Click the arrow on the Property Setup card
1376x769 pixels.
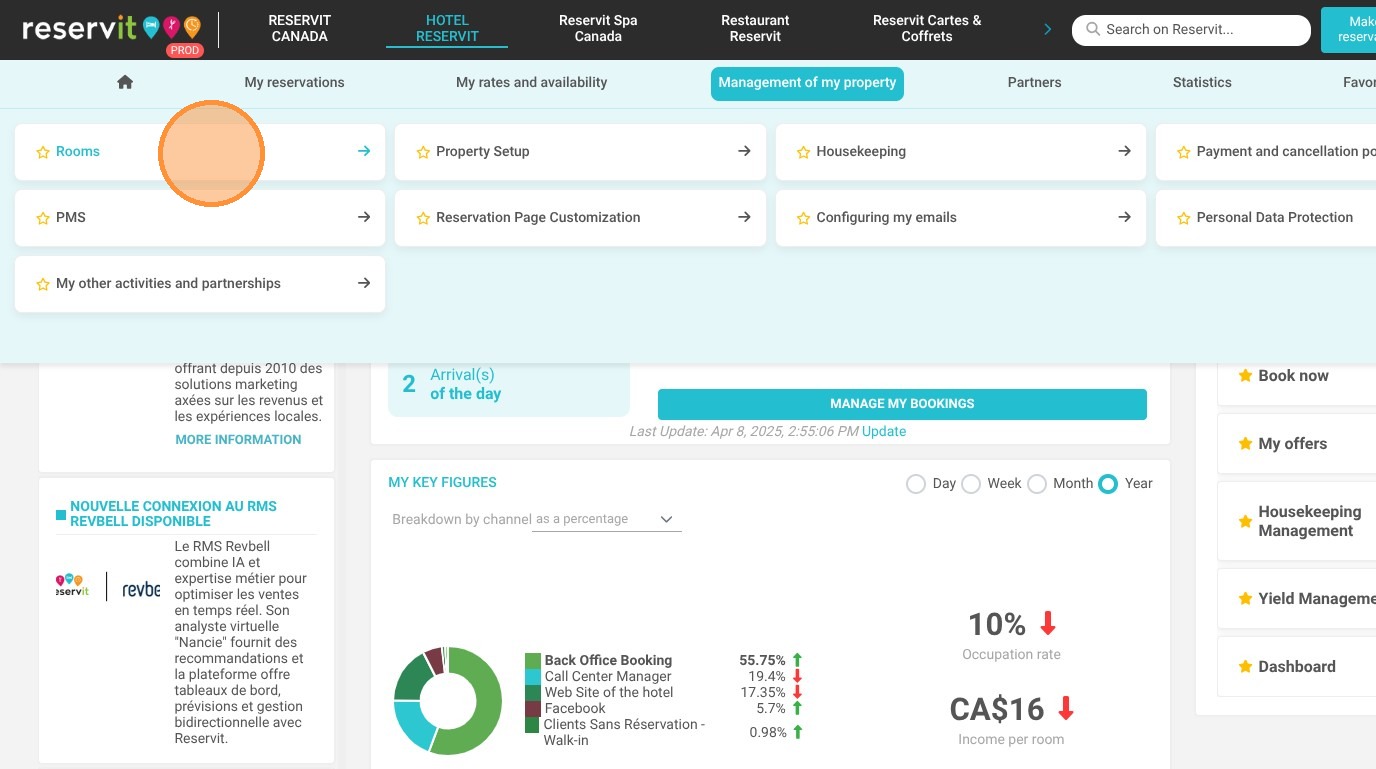coord(744,151)
